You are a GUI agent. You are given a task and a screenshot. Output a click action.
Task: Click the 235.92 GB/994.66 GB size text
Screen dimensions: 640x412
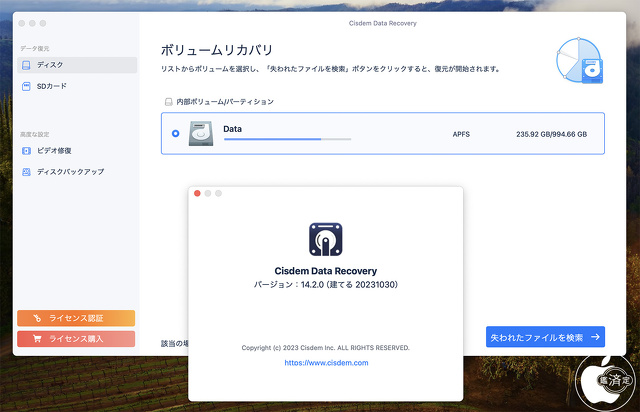click(x=551, y=134)
